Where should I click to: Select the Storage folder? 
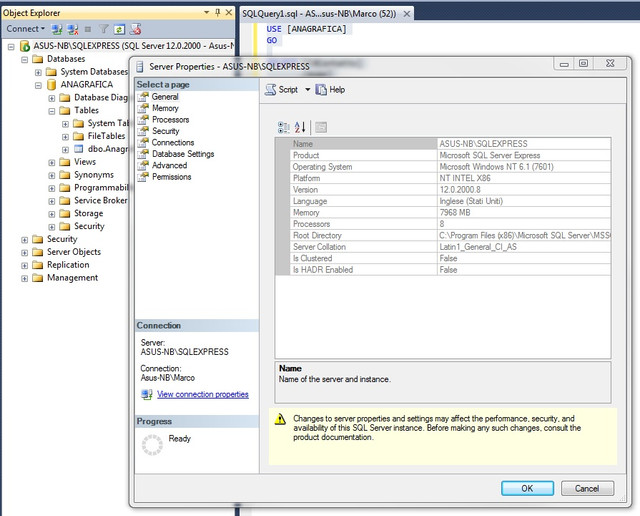(89, 214)
